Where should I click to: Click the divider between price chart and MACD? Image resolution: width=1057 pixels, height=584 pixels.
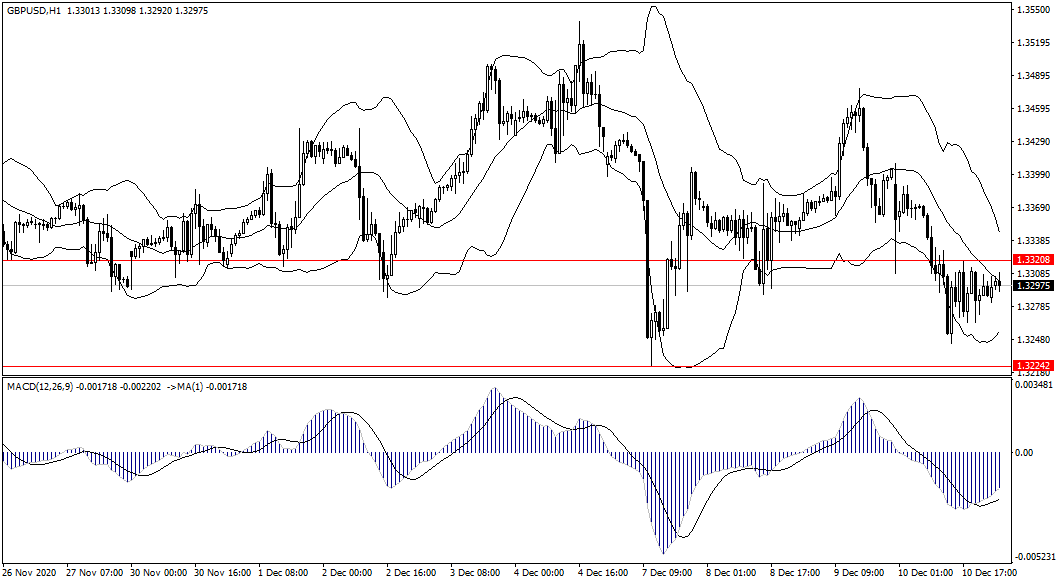(500, 377)
